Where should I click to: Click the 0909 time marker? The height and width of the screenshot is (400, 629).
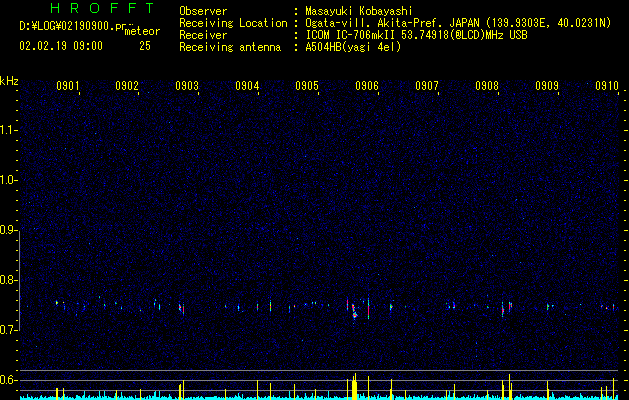(547, 86)
